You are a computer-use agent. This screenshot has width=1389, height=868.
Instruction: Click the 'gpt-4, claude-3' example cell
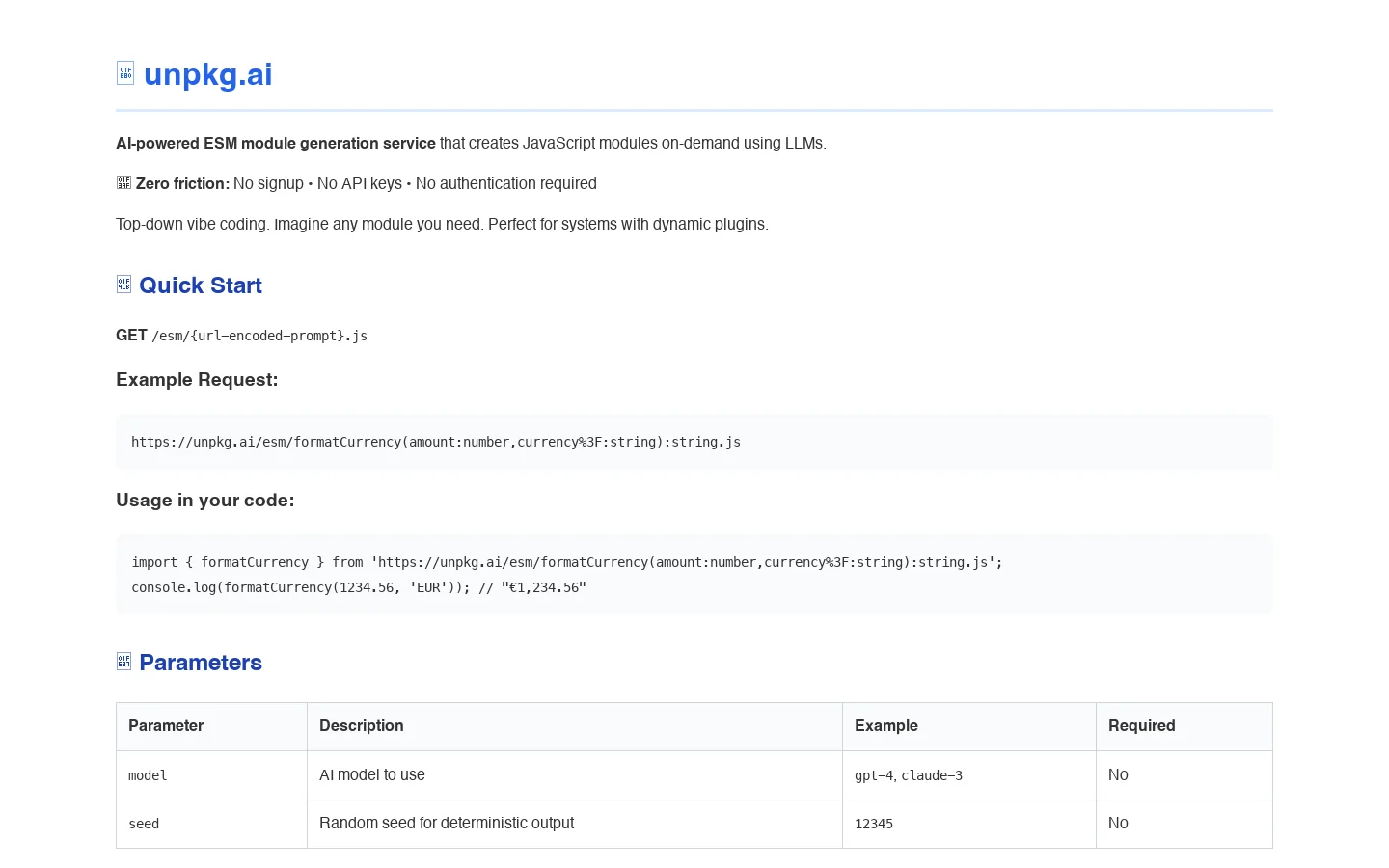pos(969,775)
